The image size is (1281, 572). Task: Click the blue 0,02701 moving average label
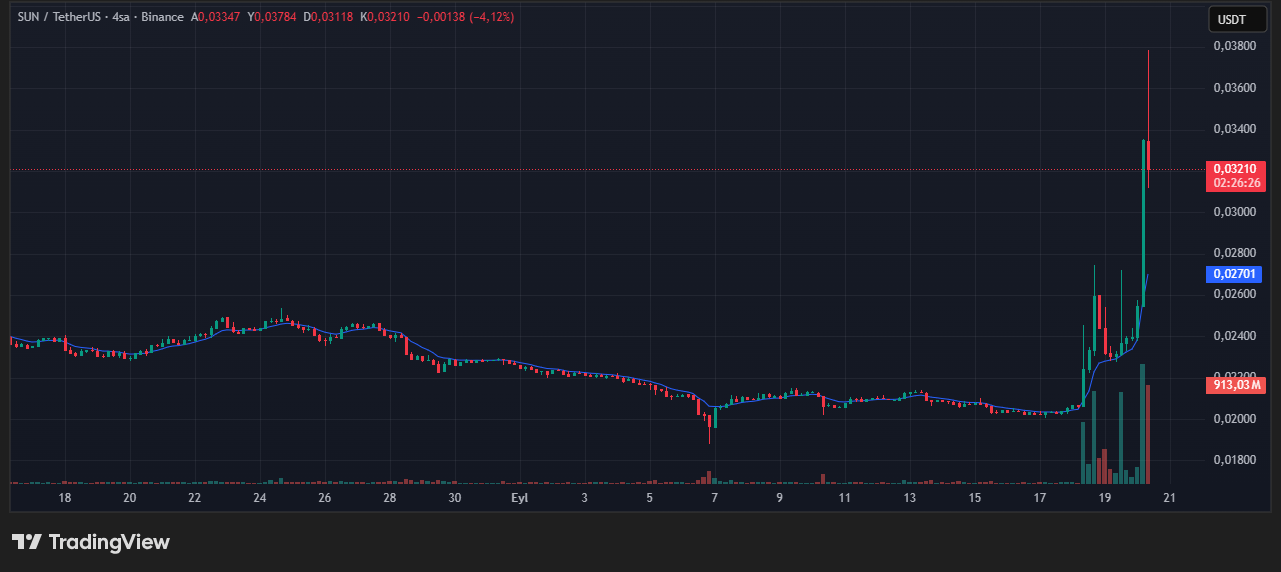click(1236, 273)
